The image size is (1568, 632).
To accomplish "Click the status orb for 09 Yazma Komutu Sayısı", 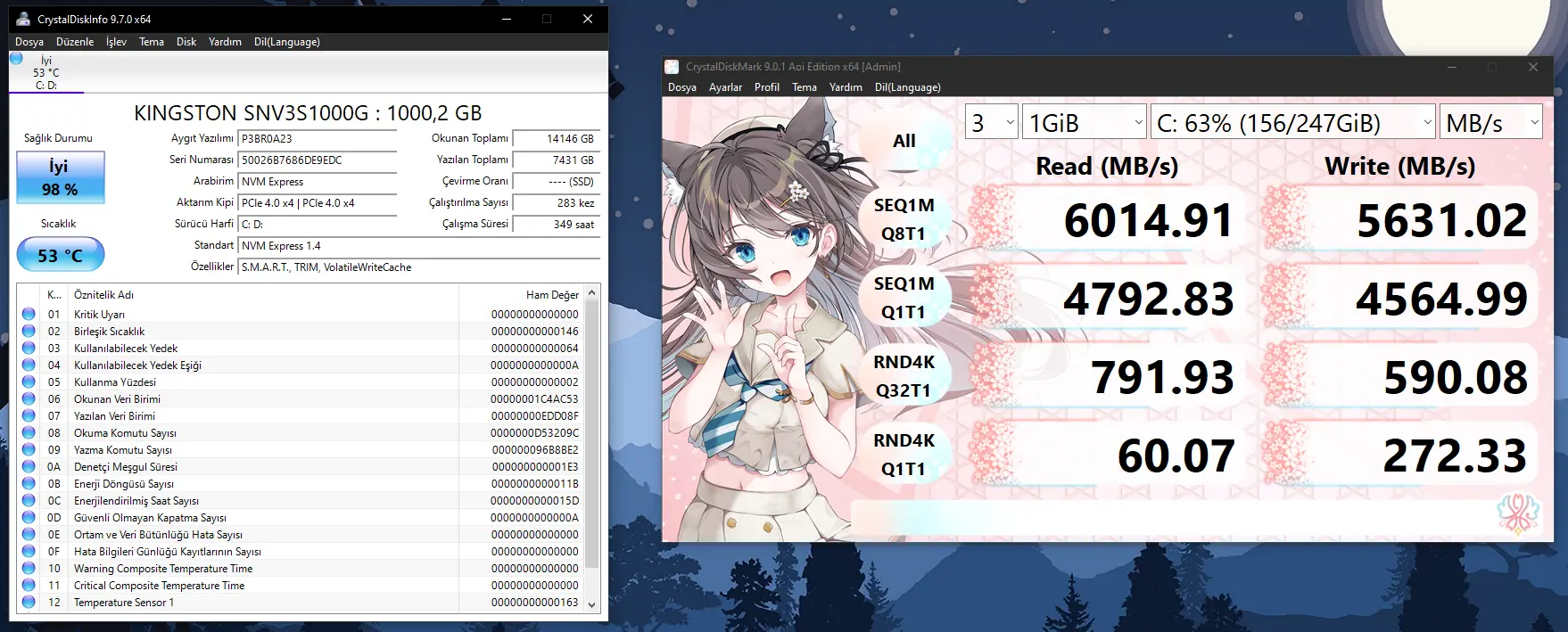I will point(29,449).
